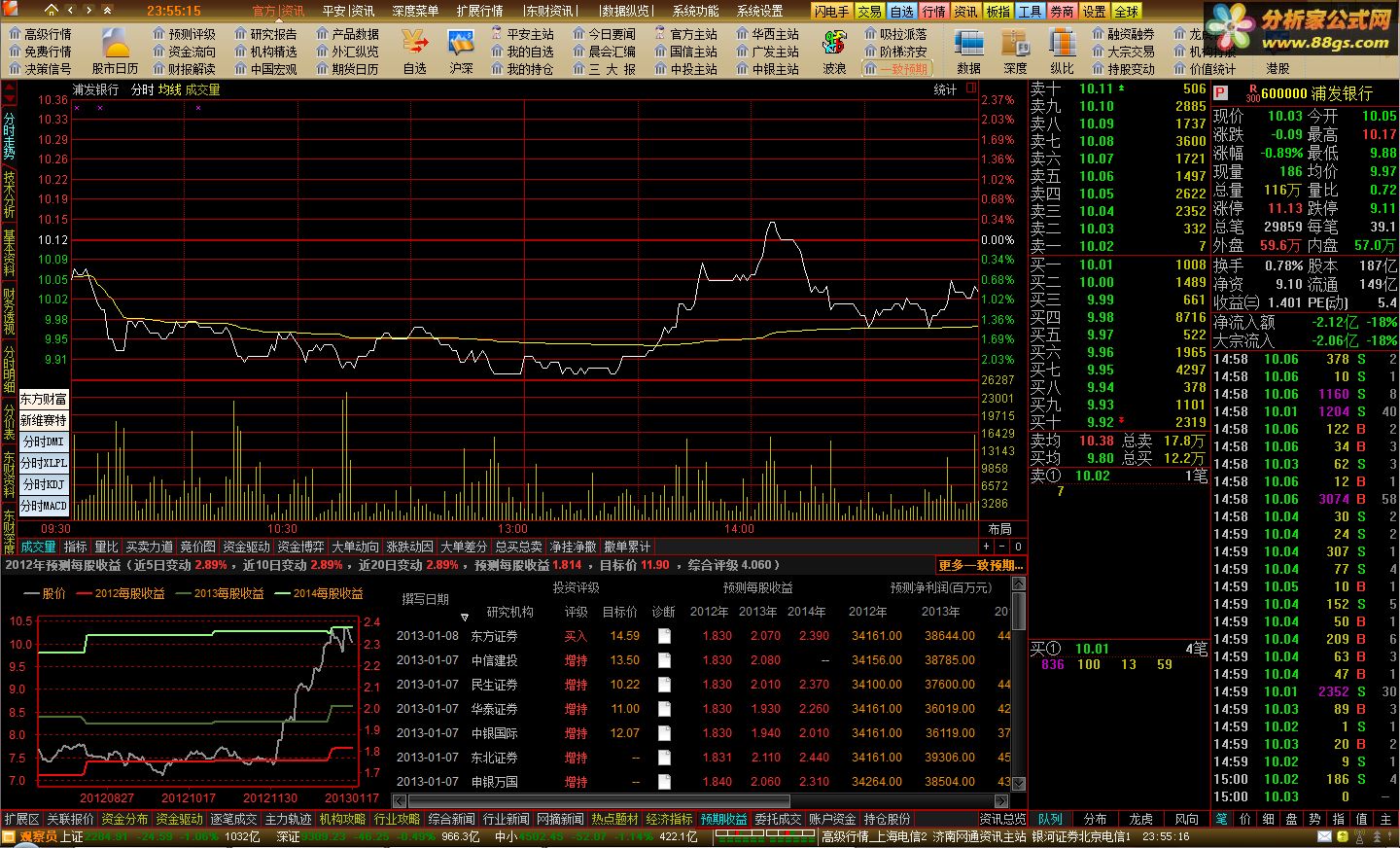Viewport: 1400px width, 848px height.
Task: Go to the home icon in title bar
Action: tap(52, 11)
